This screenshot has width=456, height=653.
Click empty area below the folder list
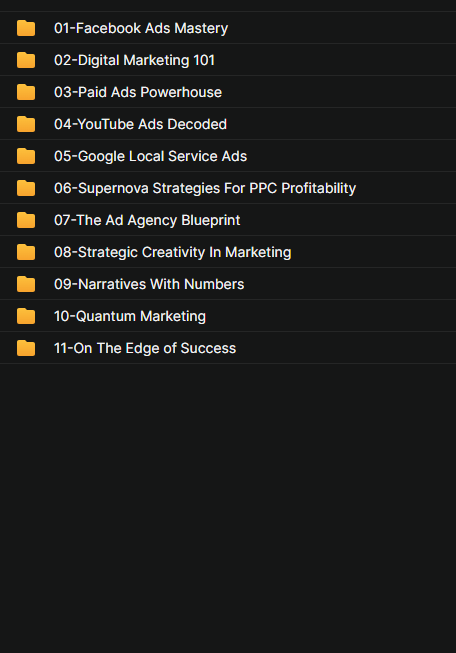pyautogui.click(x=228, y=508)
